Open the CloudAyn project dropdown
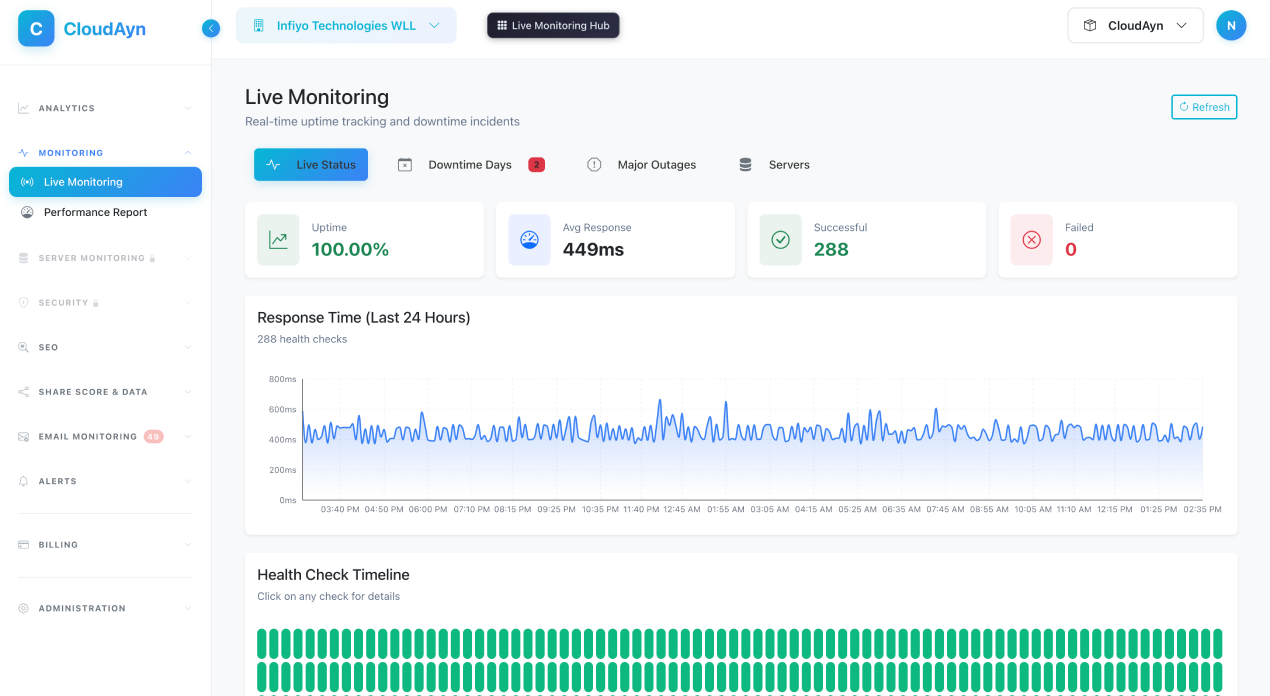This screenshot has width=1270, height=696. click(x=1135, y=26)
